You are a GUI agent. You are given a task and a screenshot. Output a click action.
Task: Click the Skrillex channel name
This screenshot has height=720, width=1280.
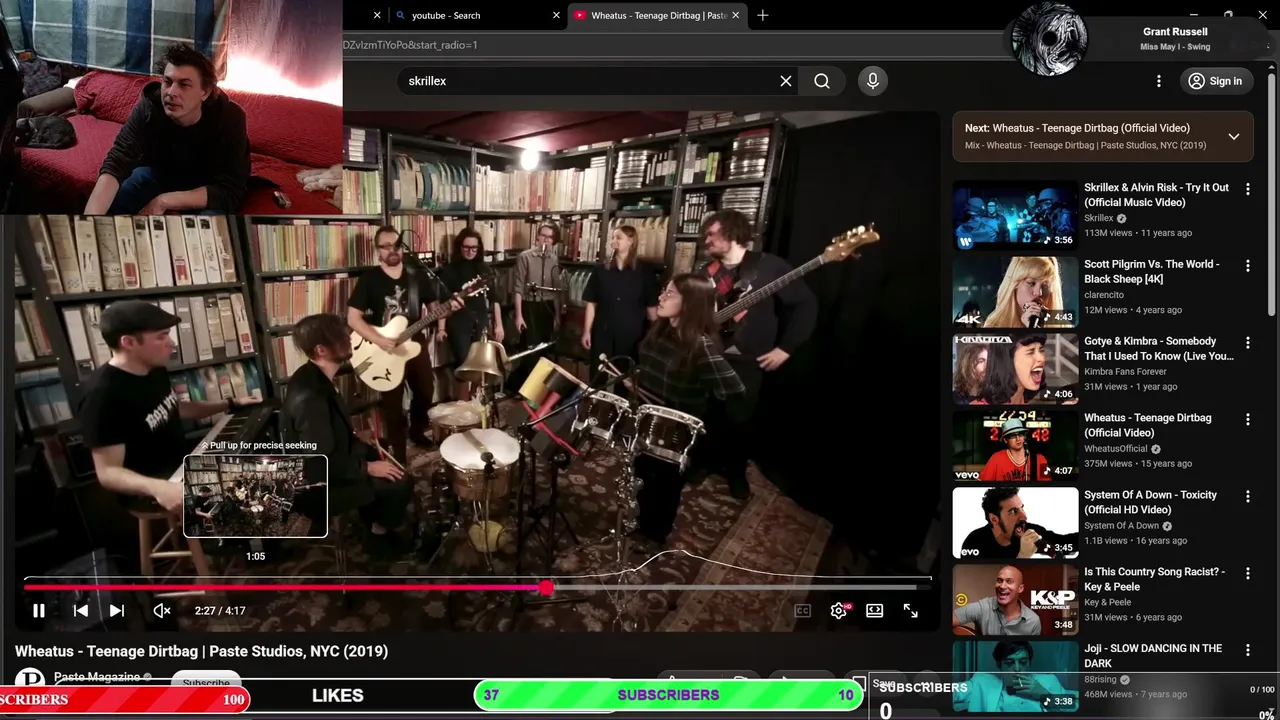pyautogui.click(x=1098, y=218)
